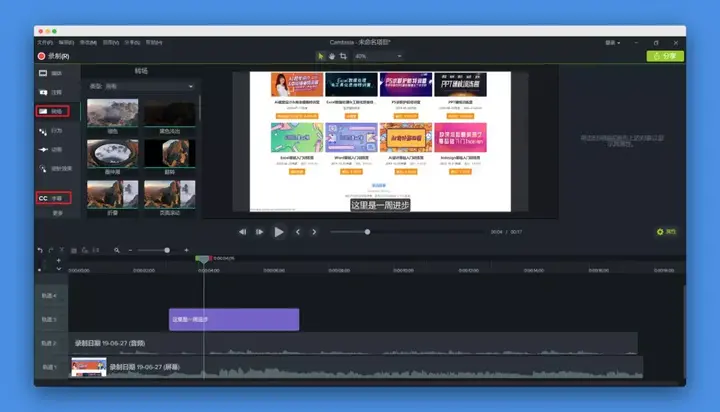The width and height of the screenshot is (720, 412).
Task: Open the Animations panel in sidebar
Action: pos(51,150)
